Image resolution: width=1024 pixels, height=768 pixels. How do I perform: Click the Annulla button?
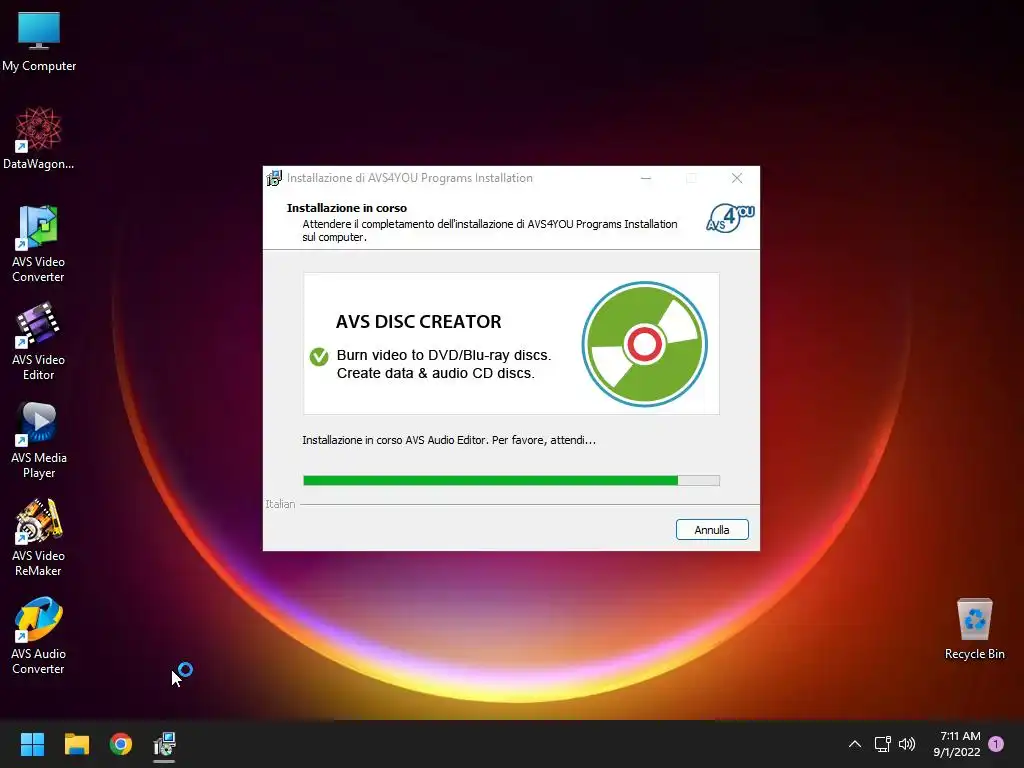(712, 530)
